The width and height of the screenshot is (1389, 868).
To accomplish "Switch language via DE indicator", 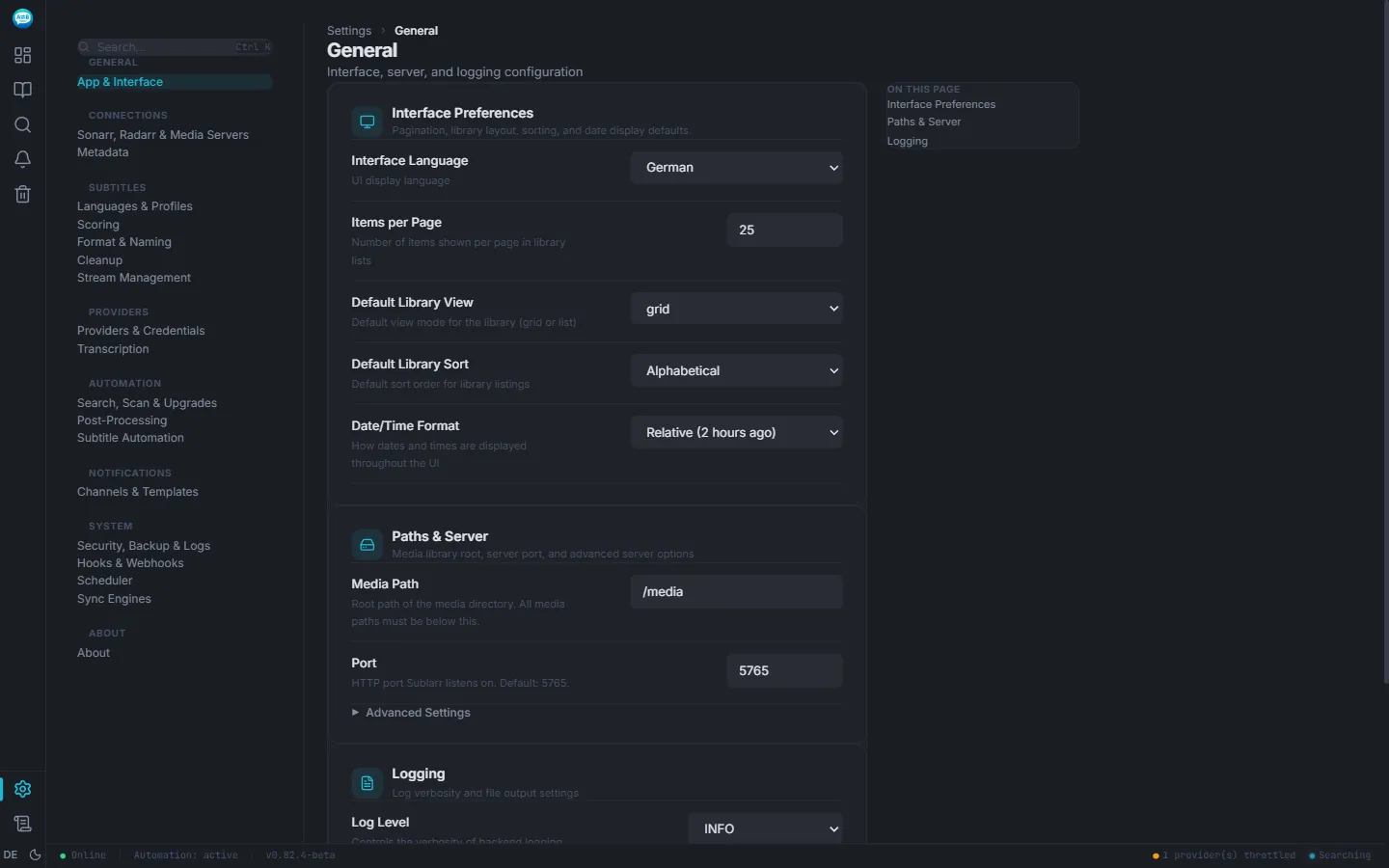I will pos(11,854).
